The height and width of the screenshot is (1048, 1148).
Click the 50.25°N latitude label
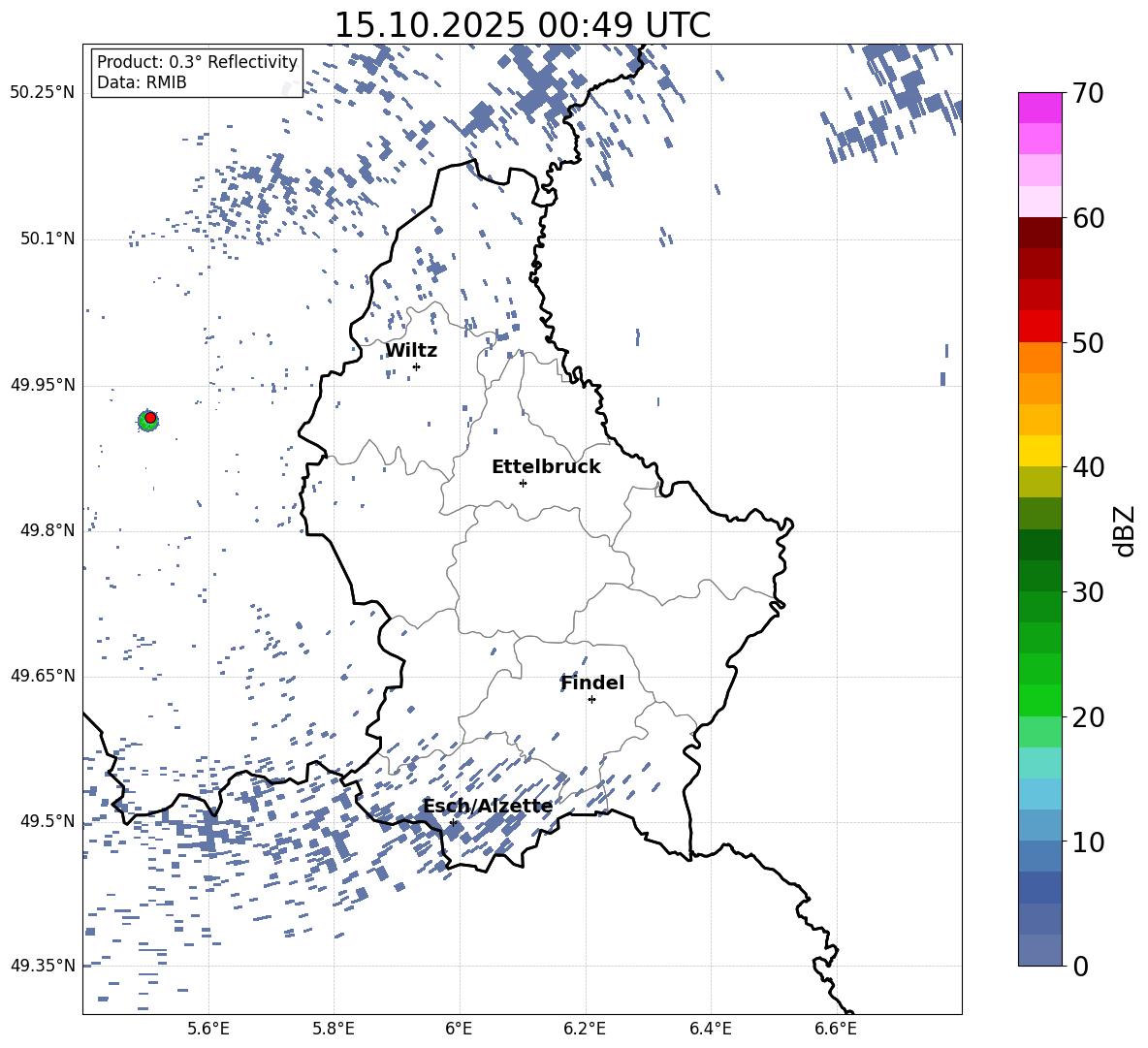pos(43,93)
